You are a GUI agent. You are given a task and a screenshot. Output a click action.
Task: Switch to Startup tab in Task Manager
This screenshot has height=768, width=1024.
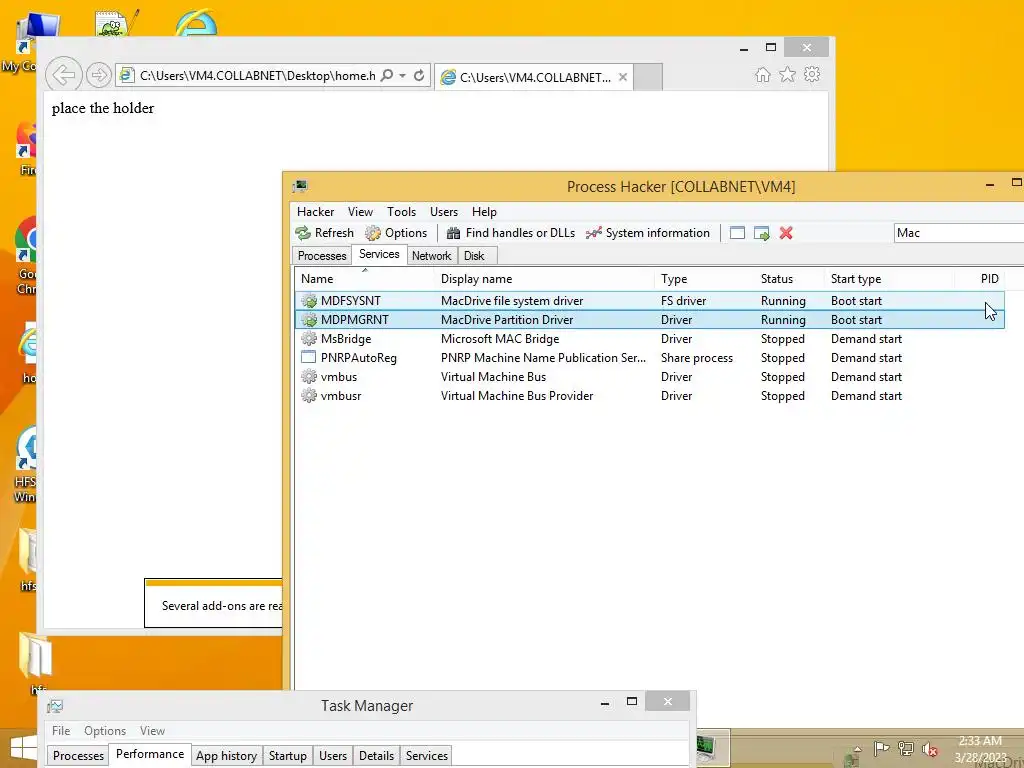288,756
